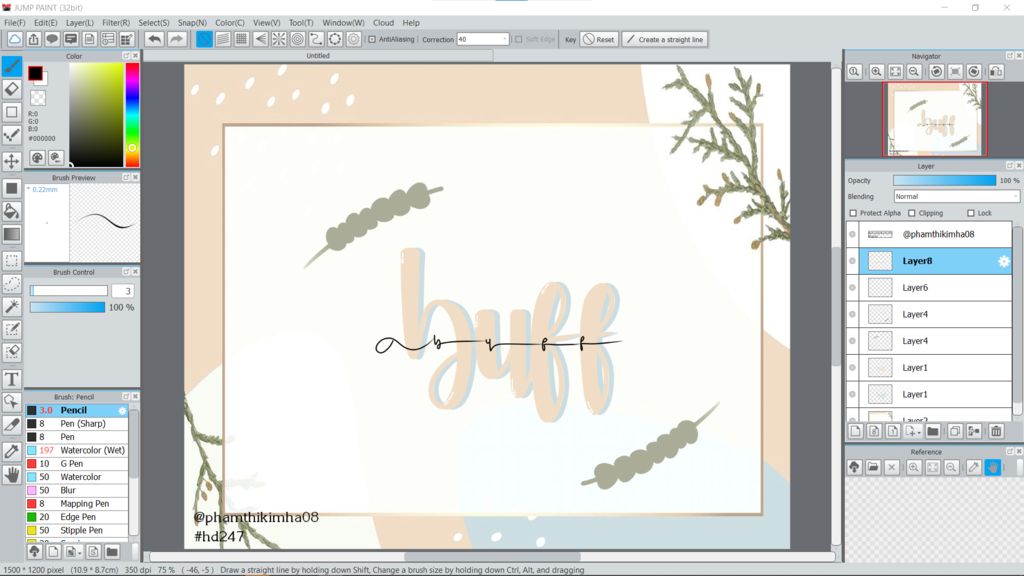Click the black foreground color swatch
The height and width of the screenshot is (576, 1024).
(x=35, y=73)
